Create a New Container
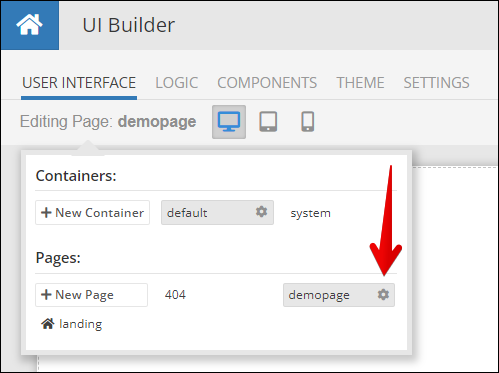The image size is (499, 373). [x=92, y=213]
